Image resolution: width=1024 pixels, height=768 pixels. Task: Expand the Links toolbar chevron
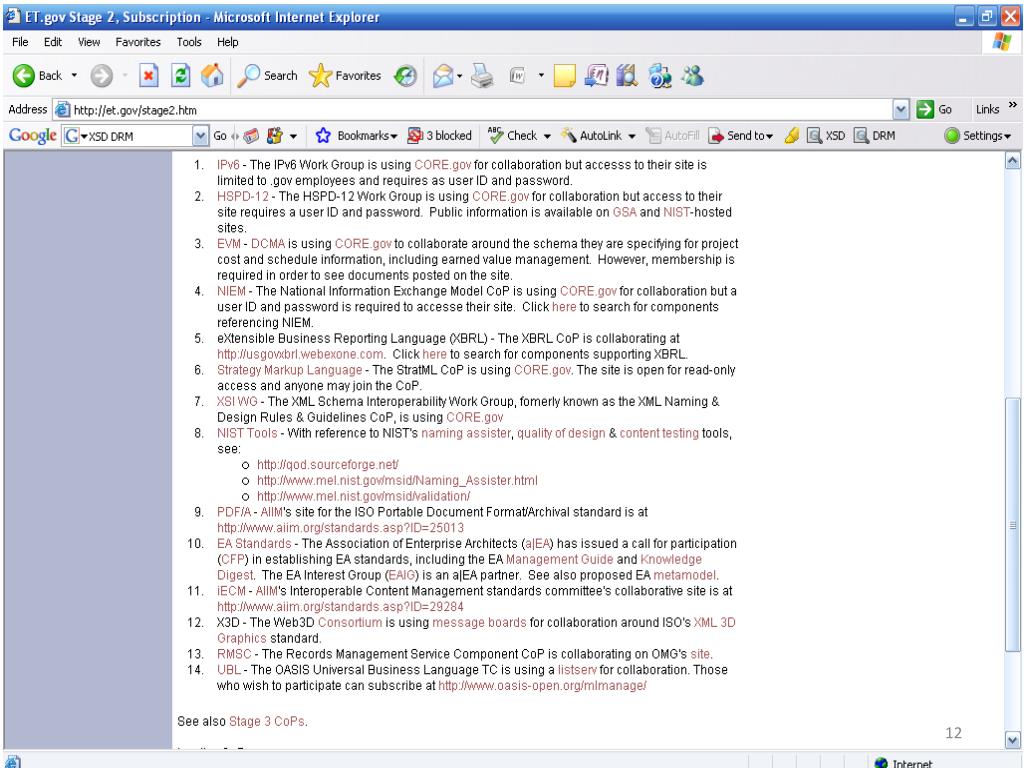coord(1013,105)
